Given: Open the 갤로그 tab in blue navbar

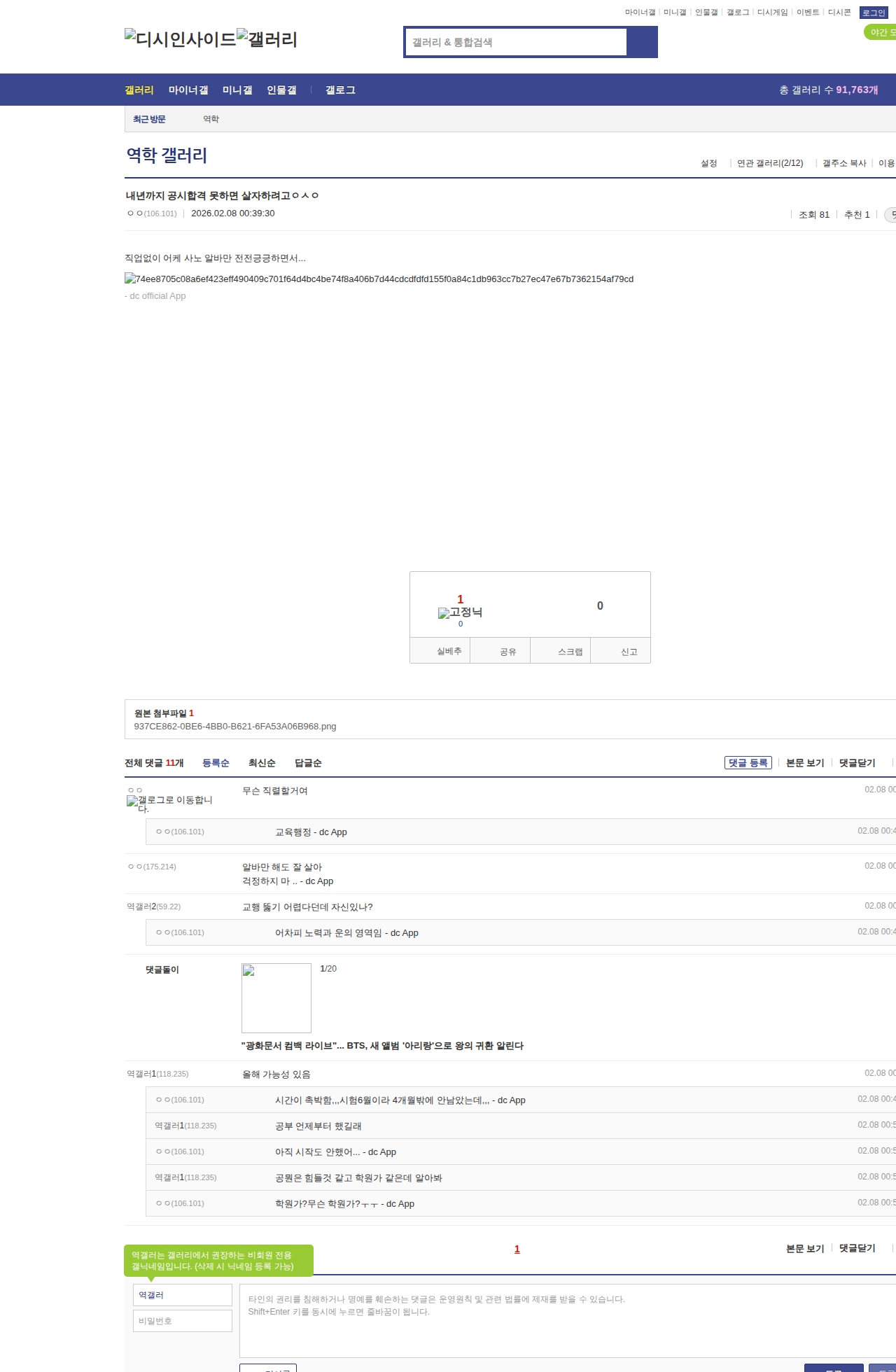Looking at the screenshot, I should point(340,90).
